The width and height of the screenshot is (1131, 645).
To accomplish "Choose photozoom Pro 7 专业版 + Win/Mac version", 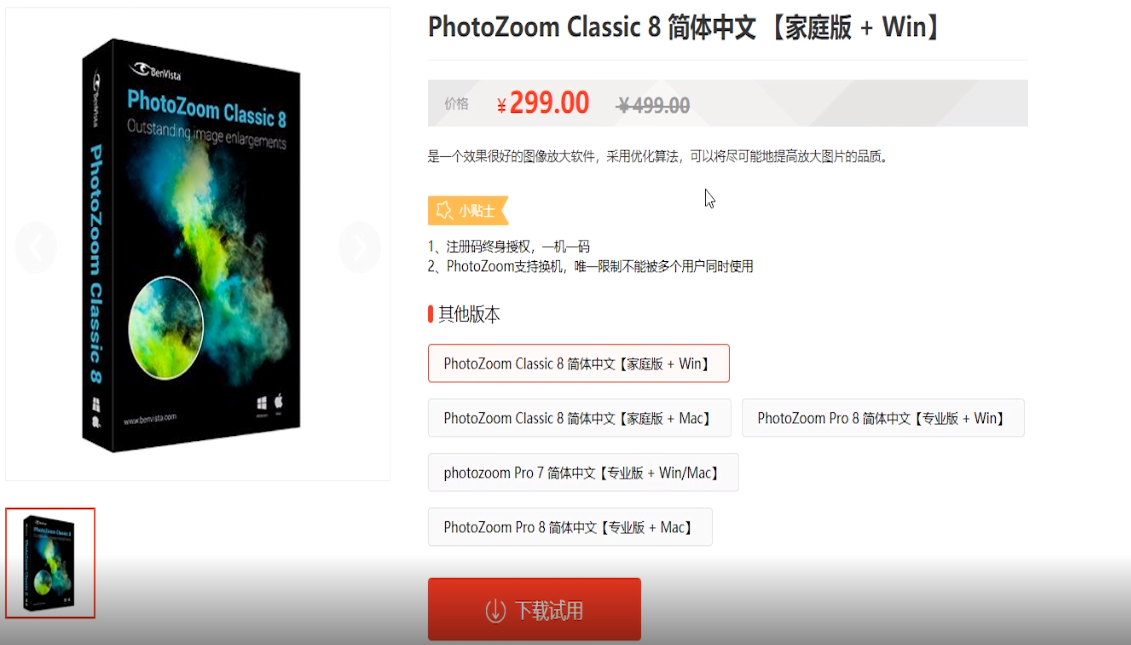I will point(583,473).
